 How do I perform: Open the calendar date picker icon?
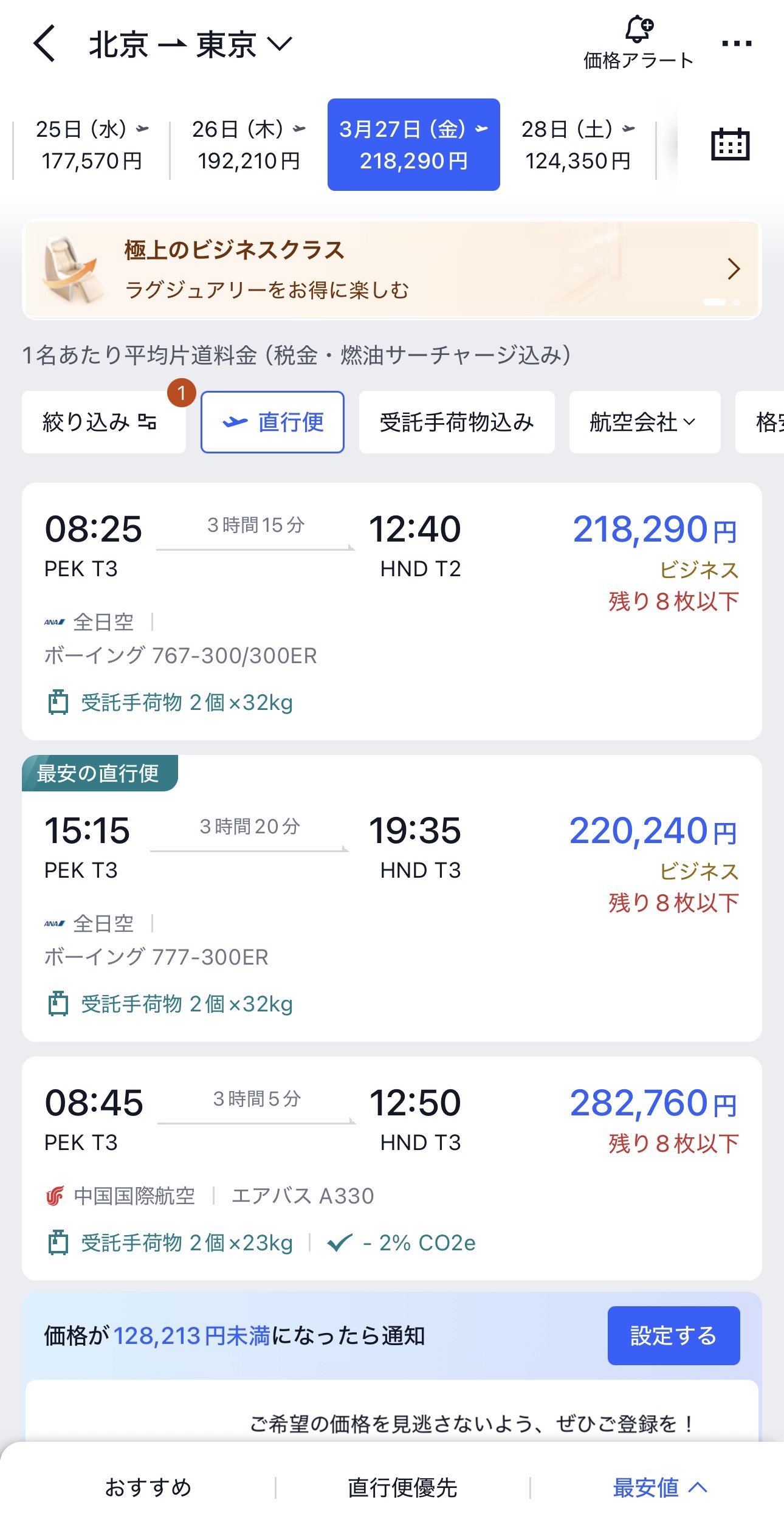point(730,145)
